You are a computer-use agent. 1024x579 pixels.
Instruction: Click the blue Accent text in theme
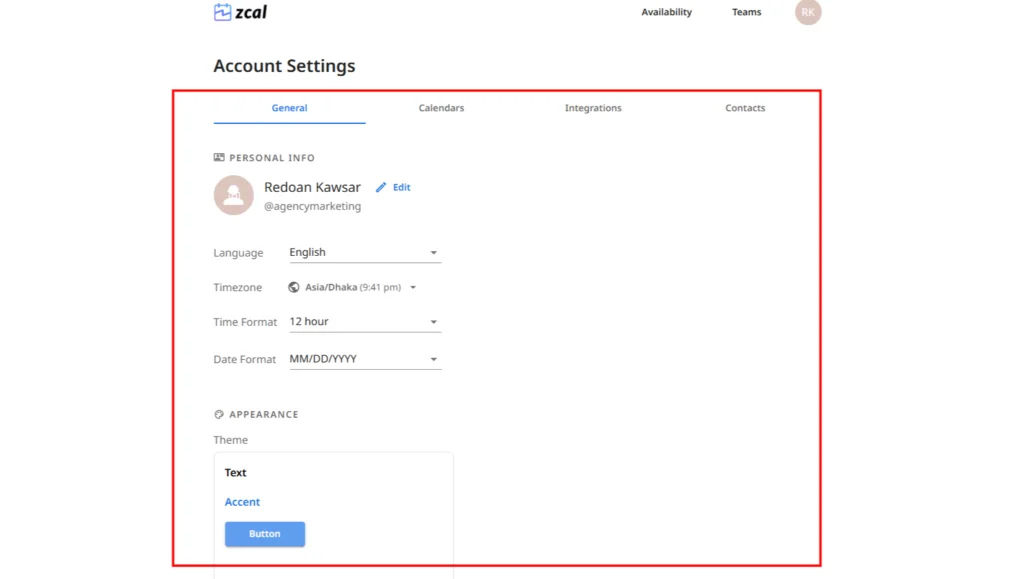coord(242,502)
